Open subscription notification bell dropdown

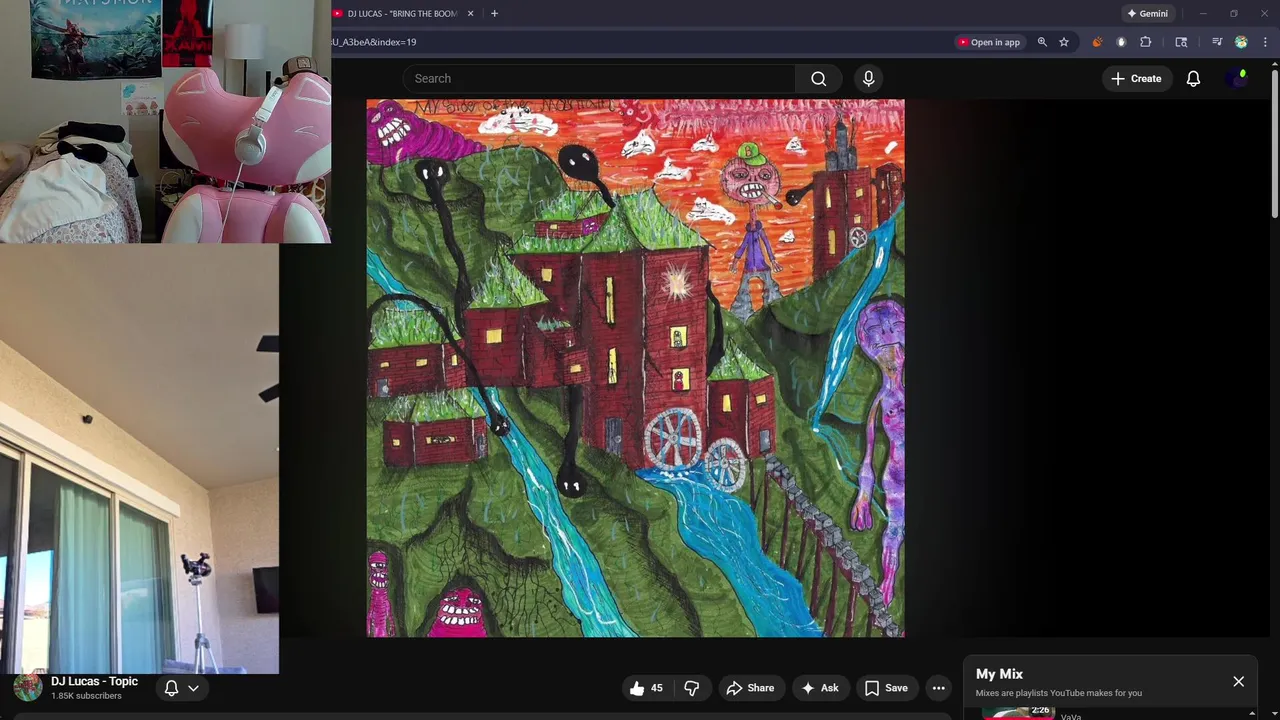click(x=182, y=688)
